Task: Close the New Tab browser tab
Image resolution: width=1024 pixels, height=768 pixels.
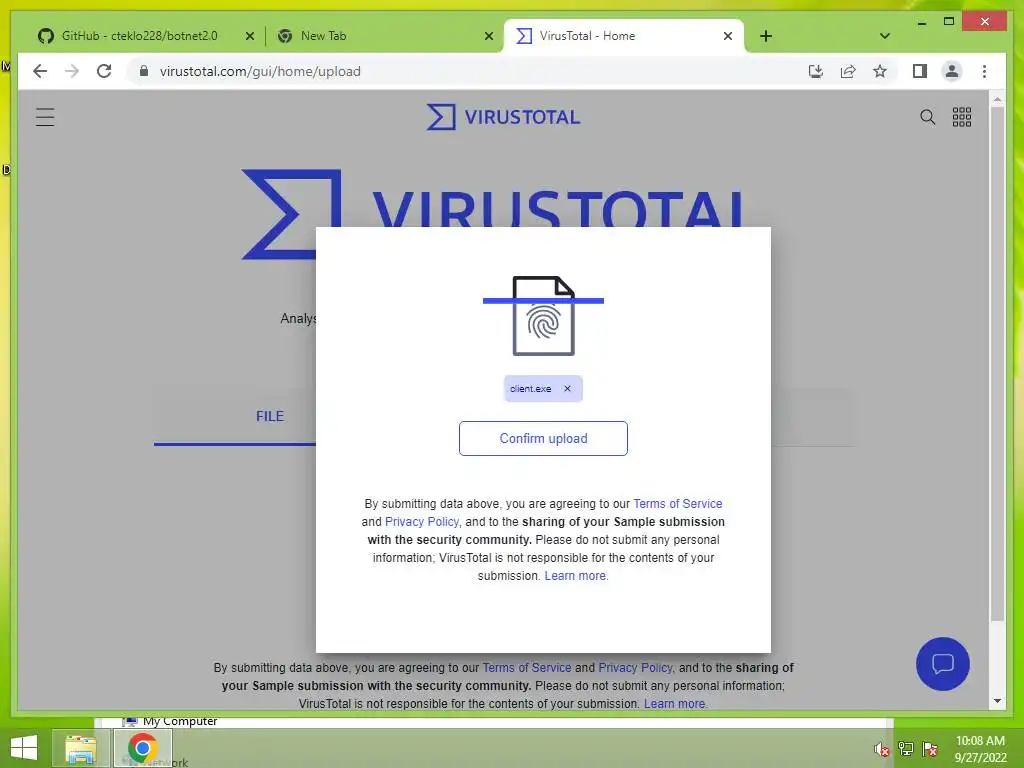Action: pos(488,37)
